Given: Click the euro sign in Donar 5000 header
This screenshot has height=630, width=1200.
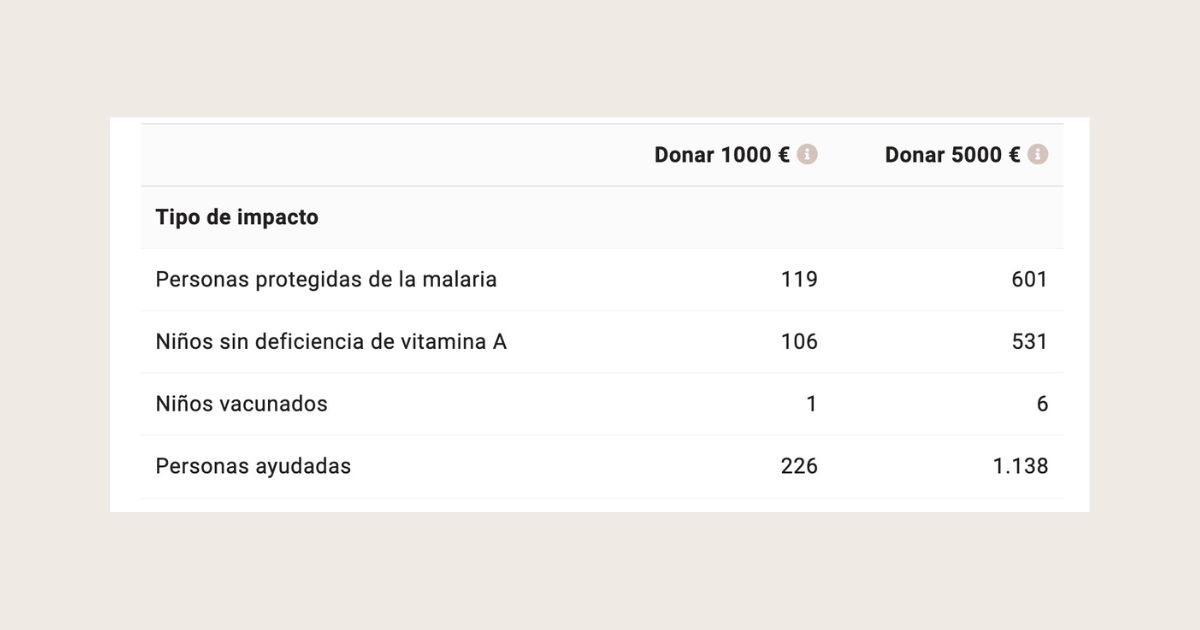Looking at the screenshot, I should [1014, 155].
